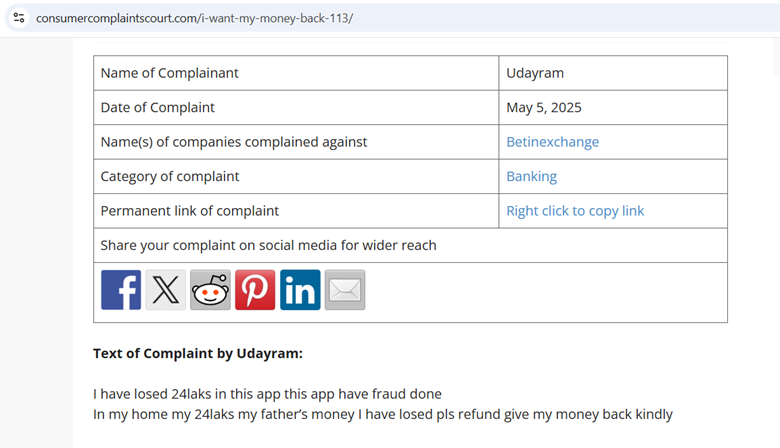Open the Betinexchange company link
Image resolution: width=780 pixels, height=448 pixels.
[552, 142]
